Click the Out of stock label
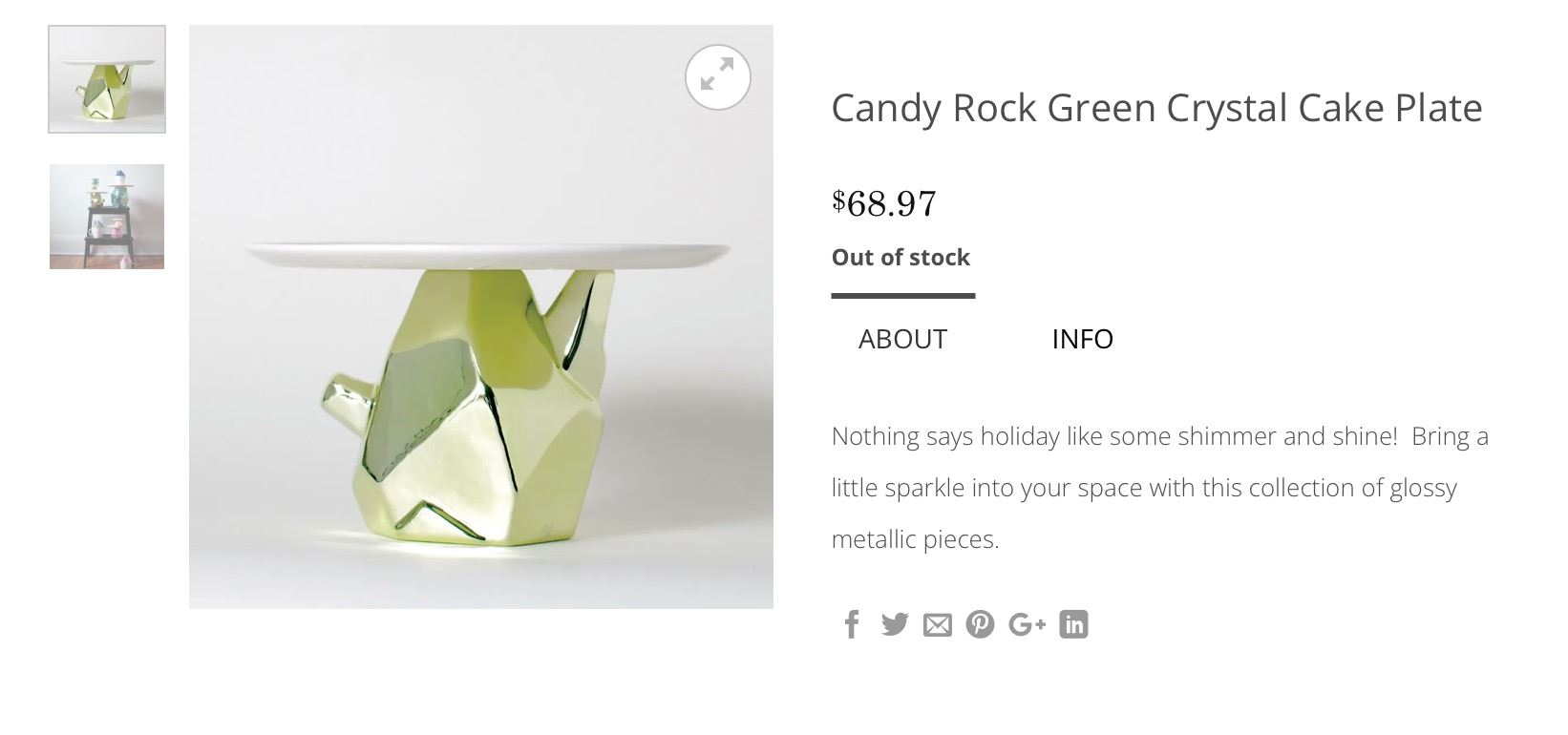The width and height of the screenshot is (1568, 735). (901, 258)
